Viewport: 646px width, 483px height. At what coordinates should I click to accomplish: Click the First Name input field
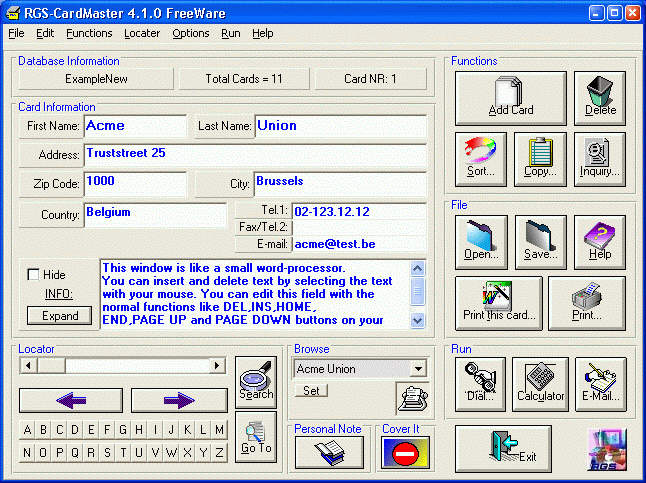pos(134,127)
